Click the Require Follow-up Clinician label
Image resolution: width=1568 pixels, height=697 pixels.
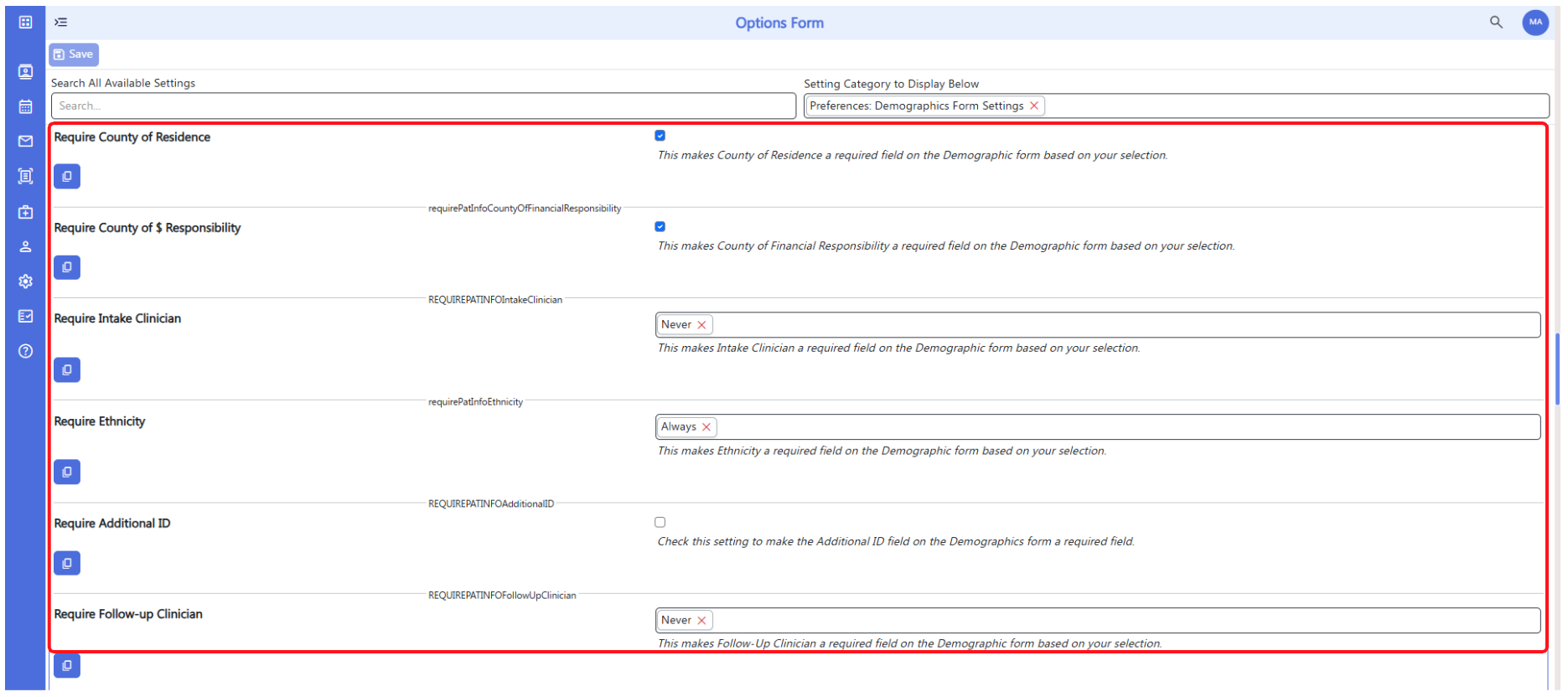[x=128, y=614]
